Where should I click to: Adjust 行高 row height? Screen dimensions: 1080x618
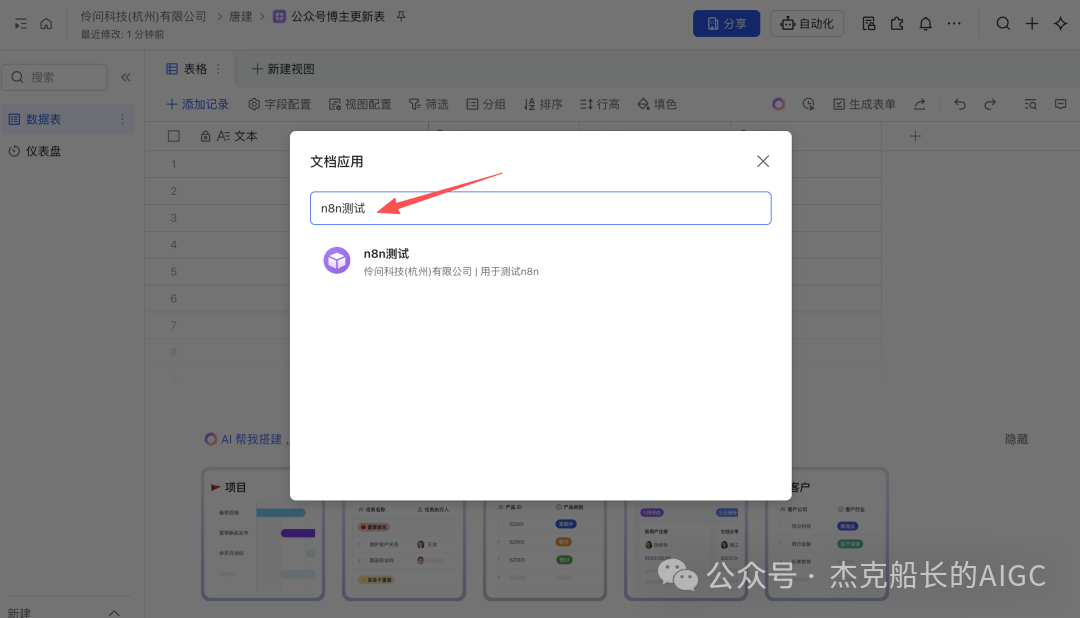[599, 104]
